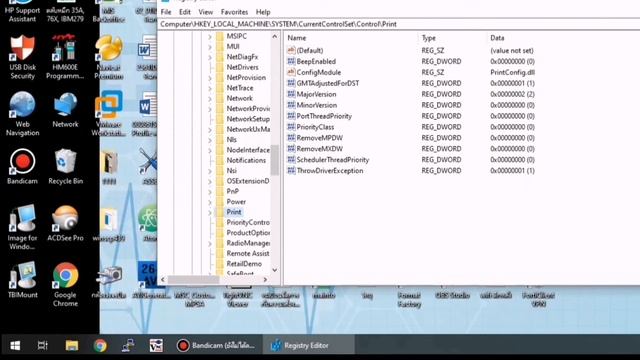Open HM600E Programmer desktop icon

[65, 57]
